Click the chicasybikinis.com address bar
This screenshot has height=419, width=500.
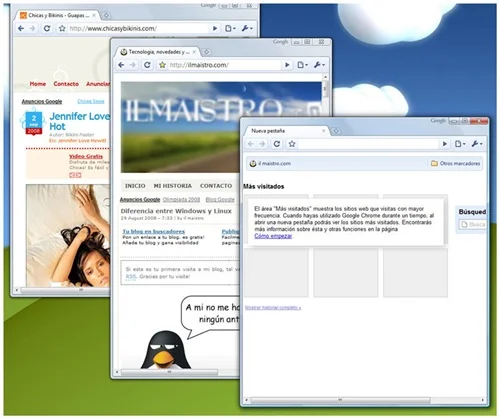(x=138, y=29)
